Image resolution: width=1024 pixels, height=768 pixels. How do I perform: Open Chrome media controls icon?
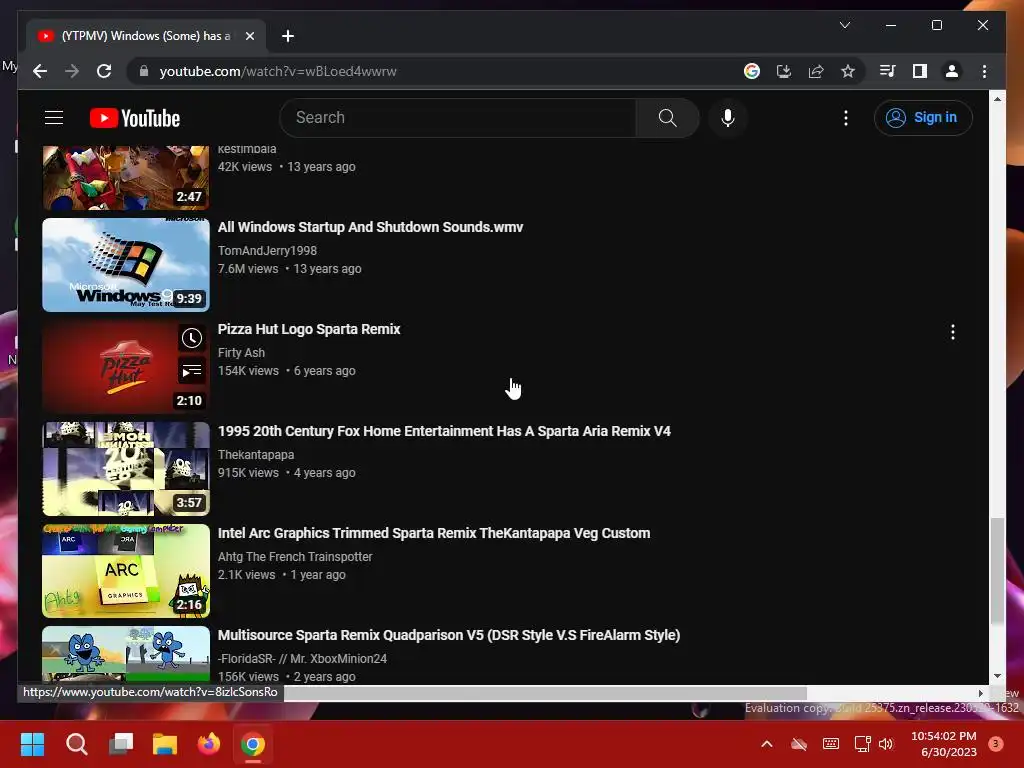pyautogui.click(x=887, y=71)
